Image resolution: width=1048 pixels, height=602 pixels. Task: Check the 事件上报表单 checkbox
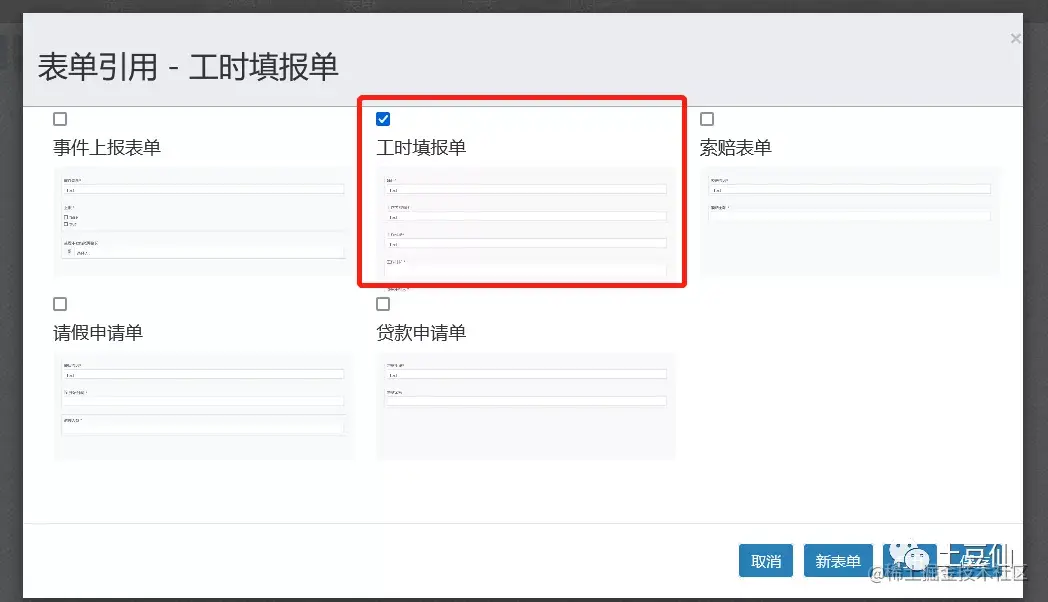tap(60, 118)
